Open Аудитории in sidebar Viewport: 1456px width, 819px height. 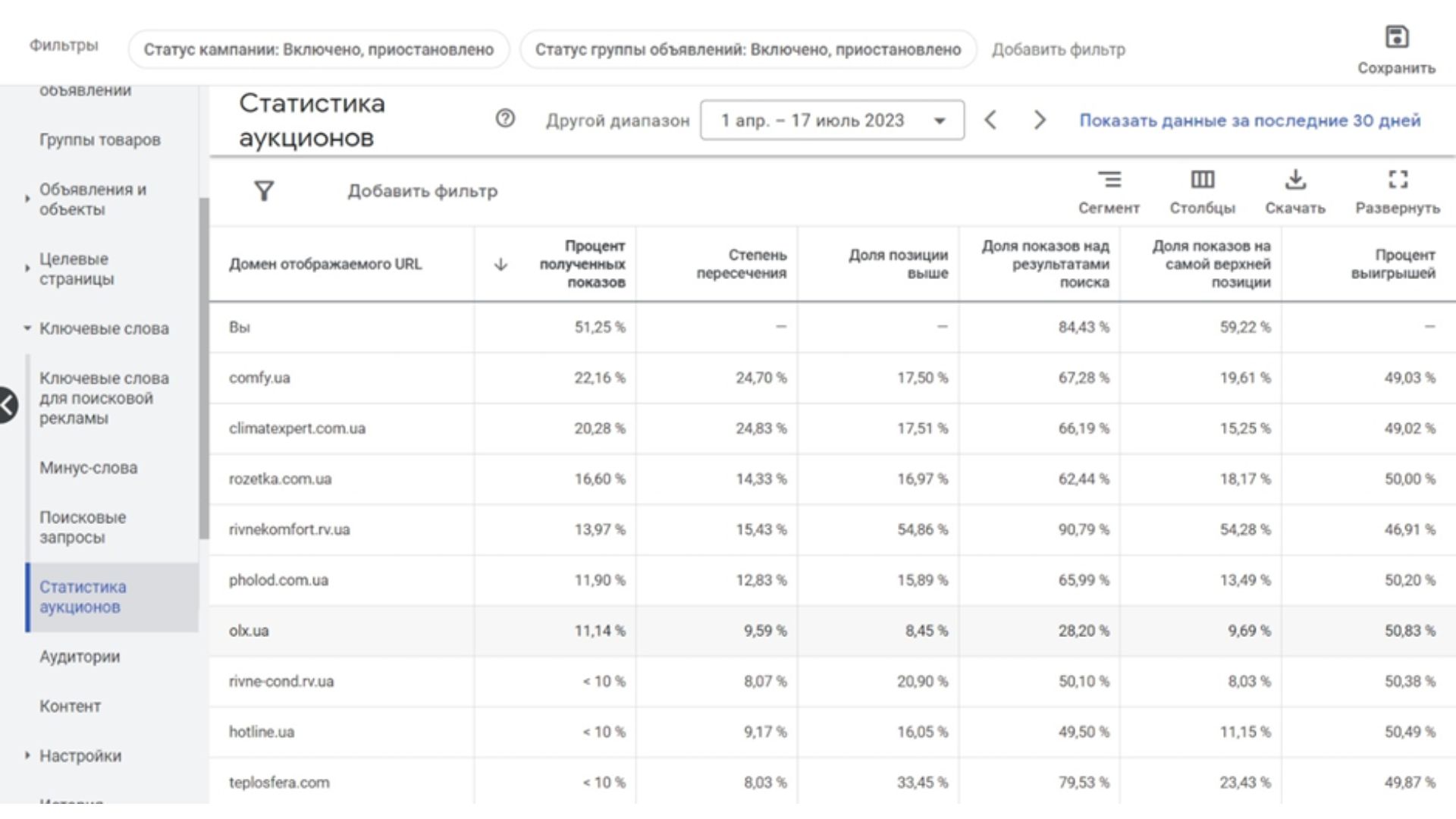[x=80, y=657]
